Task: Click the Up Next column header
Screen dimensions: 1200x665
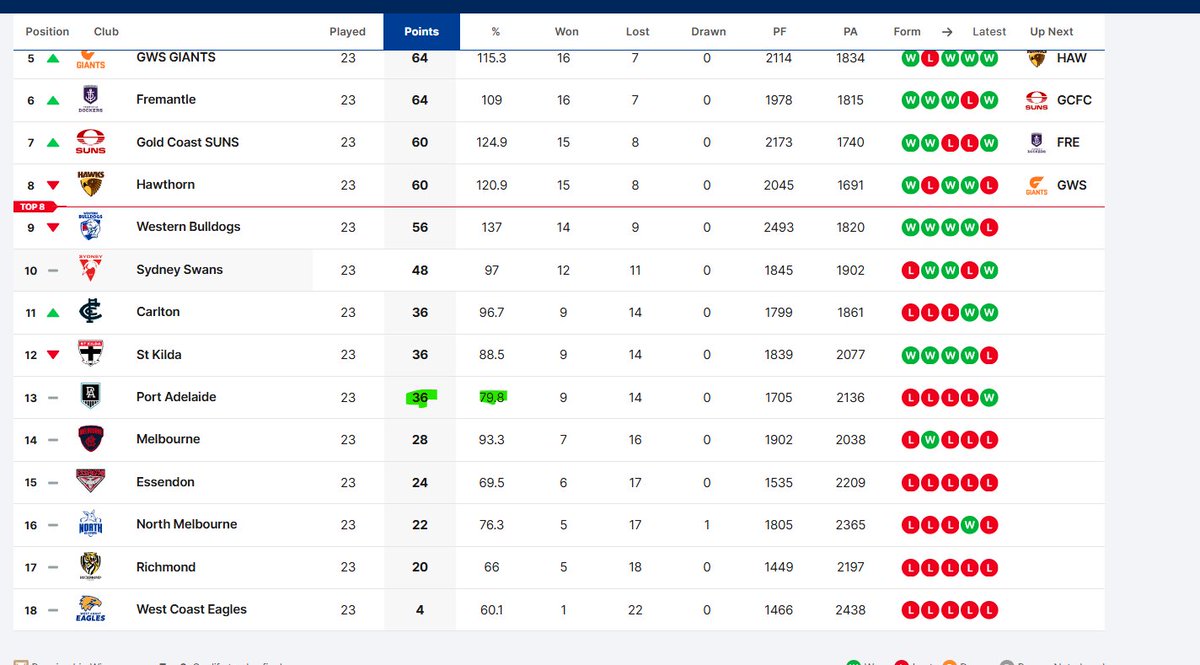Action: (x=1052, y=31)
